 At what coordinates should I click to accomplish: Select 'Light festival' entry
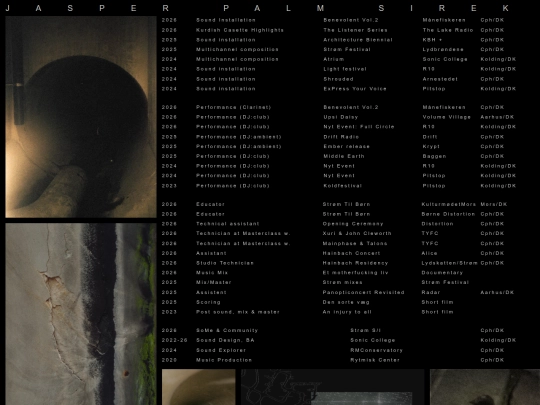[x=345, y=69]
